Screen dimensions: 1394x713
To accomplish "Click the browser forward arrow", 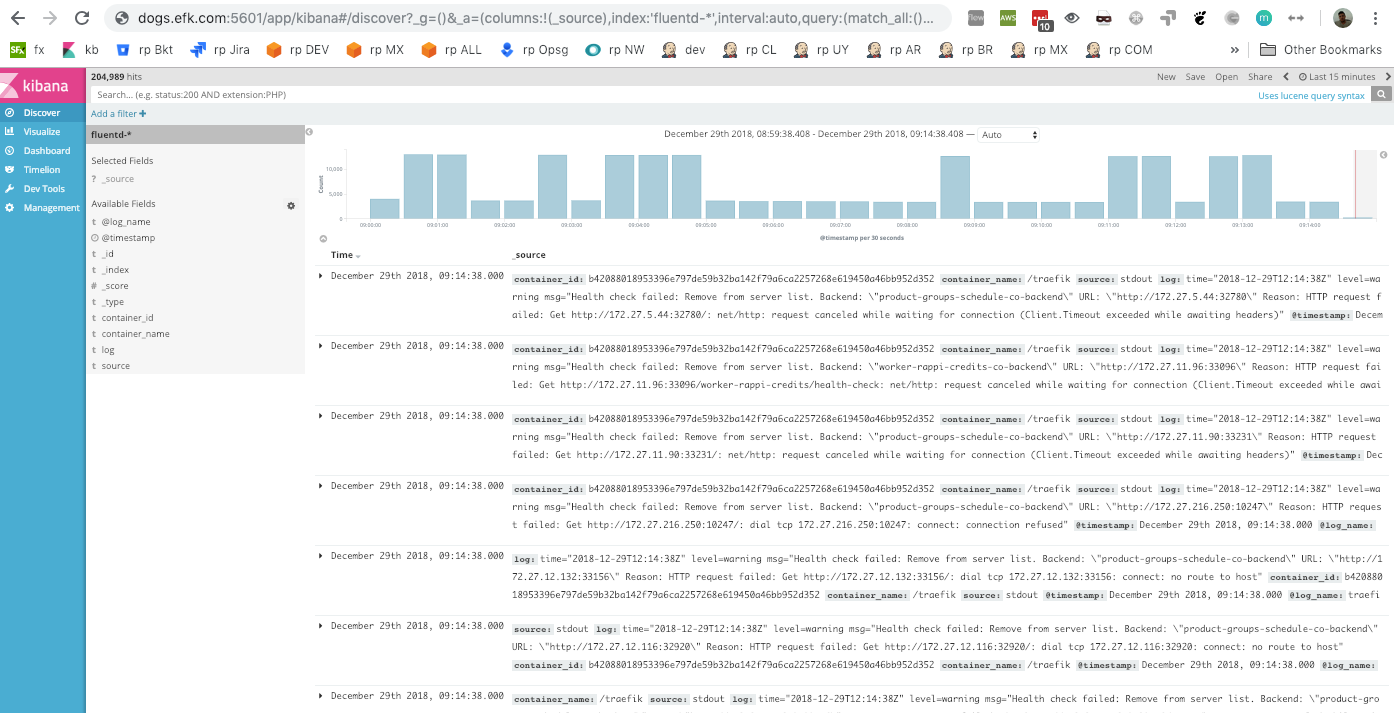I will (x=50, y=18).
